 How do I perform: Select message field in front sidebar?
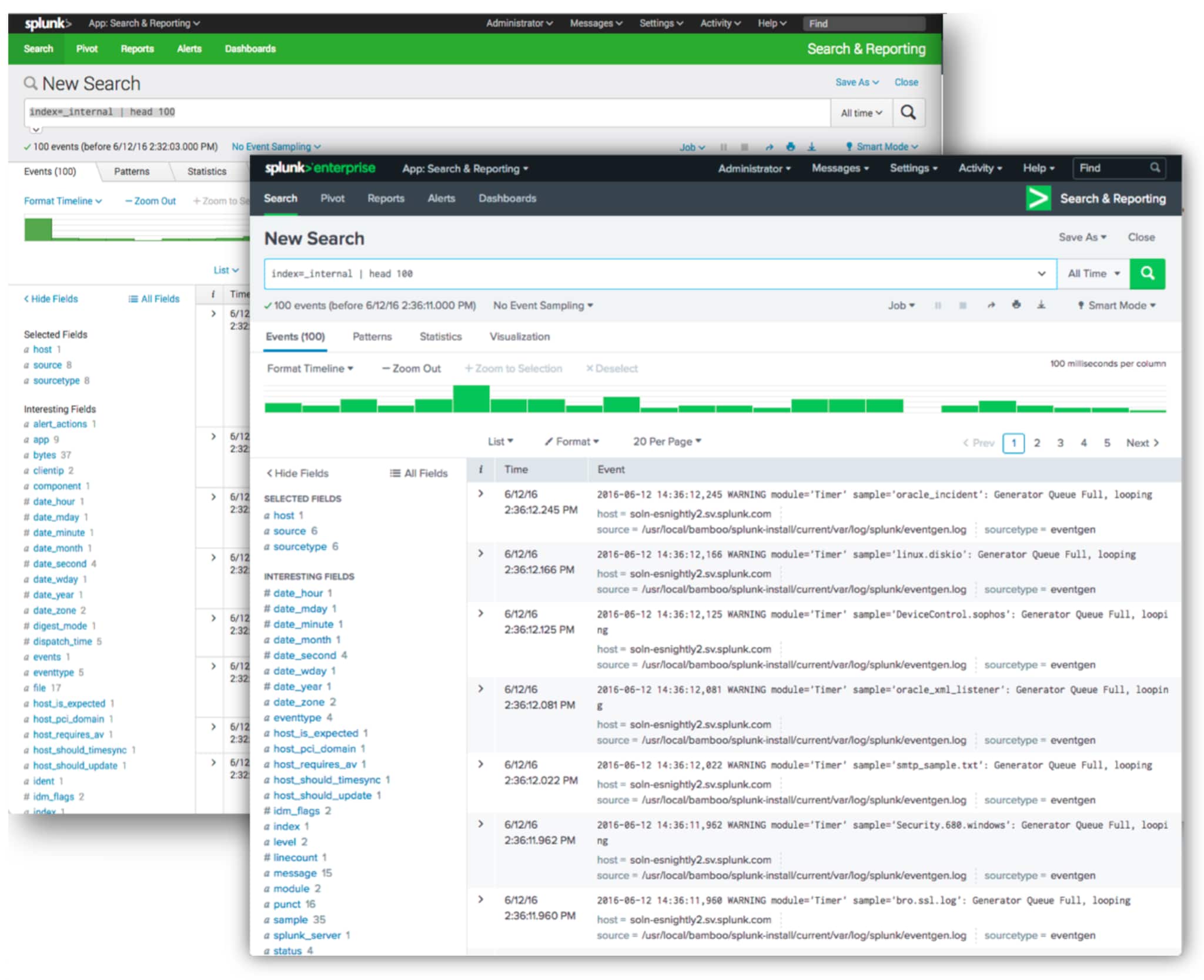pos(295,872)
